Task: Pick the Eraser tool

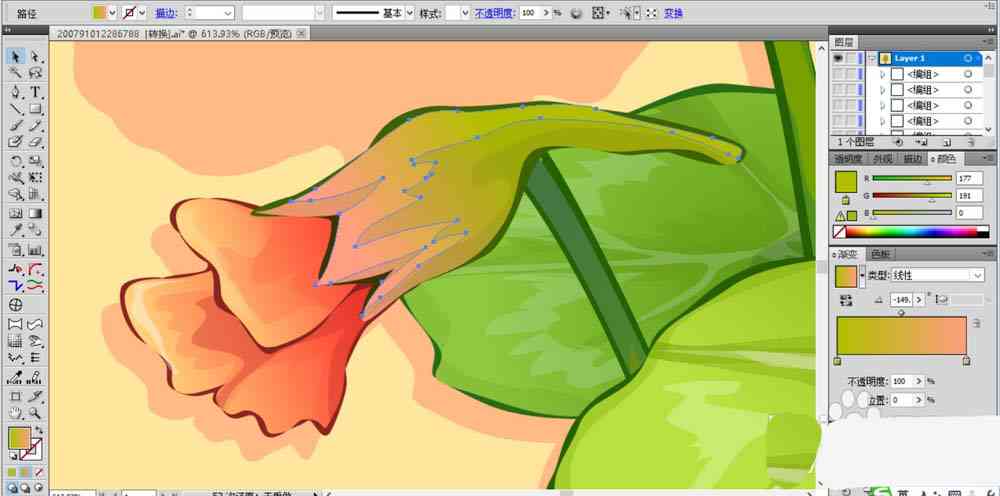Action: 35,142
